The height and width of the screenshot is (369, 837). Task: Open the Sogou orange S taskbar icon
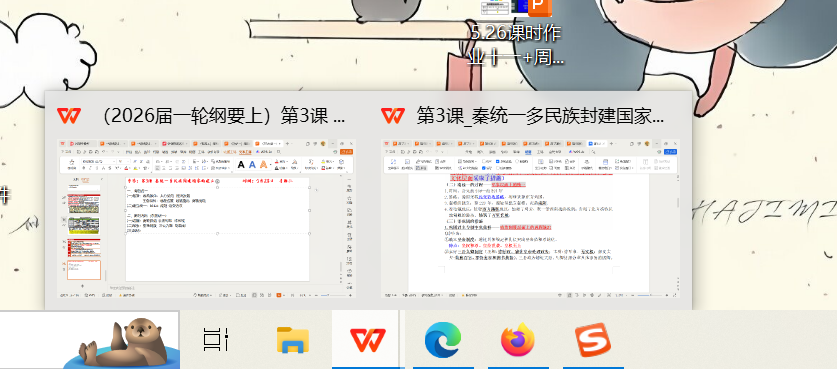tap(593, 340)
